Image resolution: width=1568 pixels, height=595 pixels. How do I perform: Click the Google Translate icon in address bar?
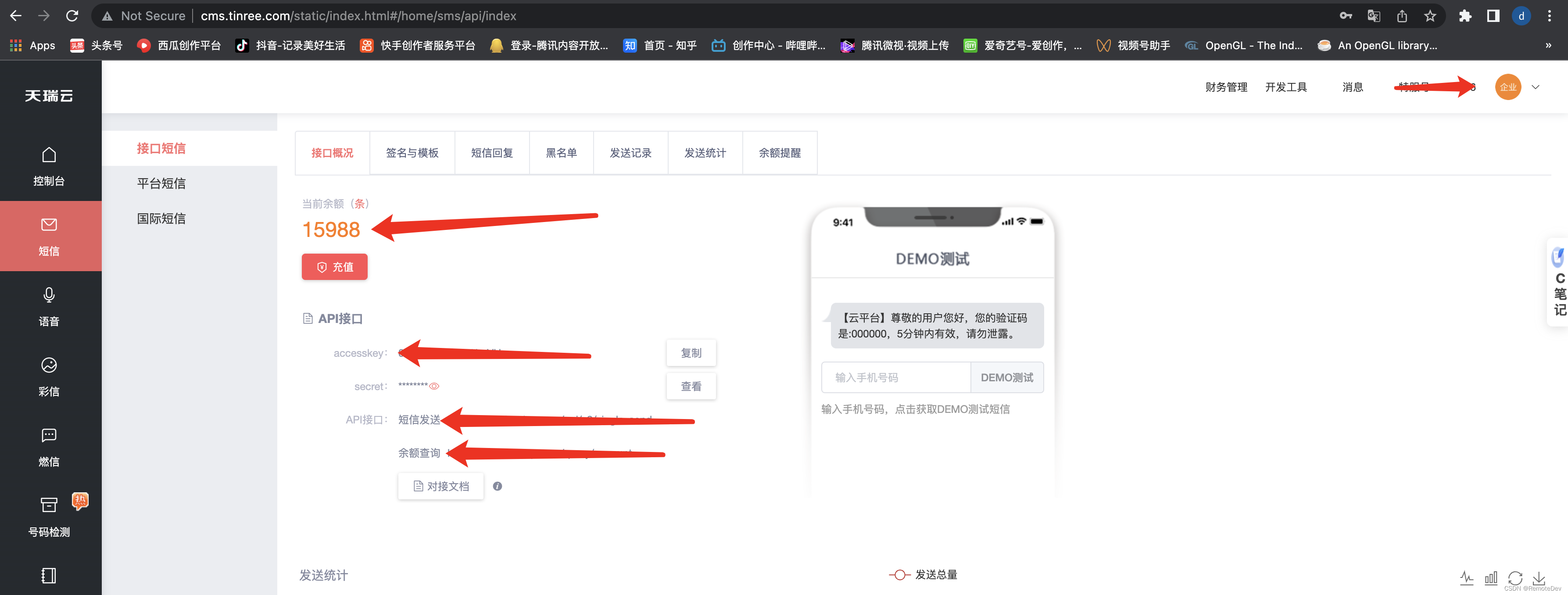pyautogui.click(x=1374, y=16)
